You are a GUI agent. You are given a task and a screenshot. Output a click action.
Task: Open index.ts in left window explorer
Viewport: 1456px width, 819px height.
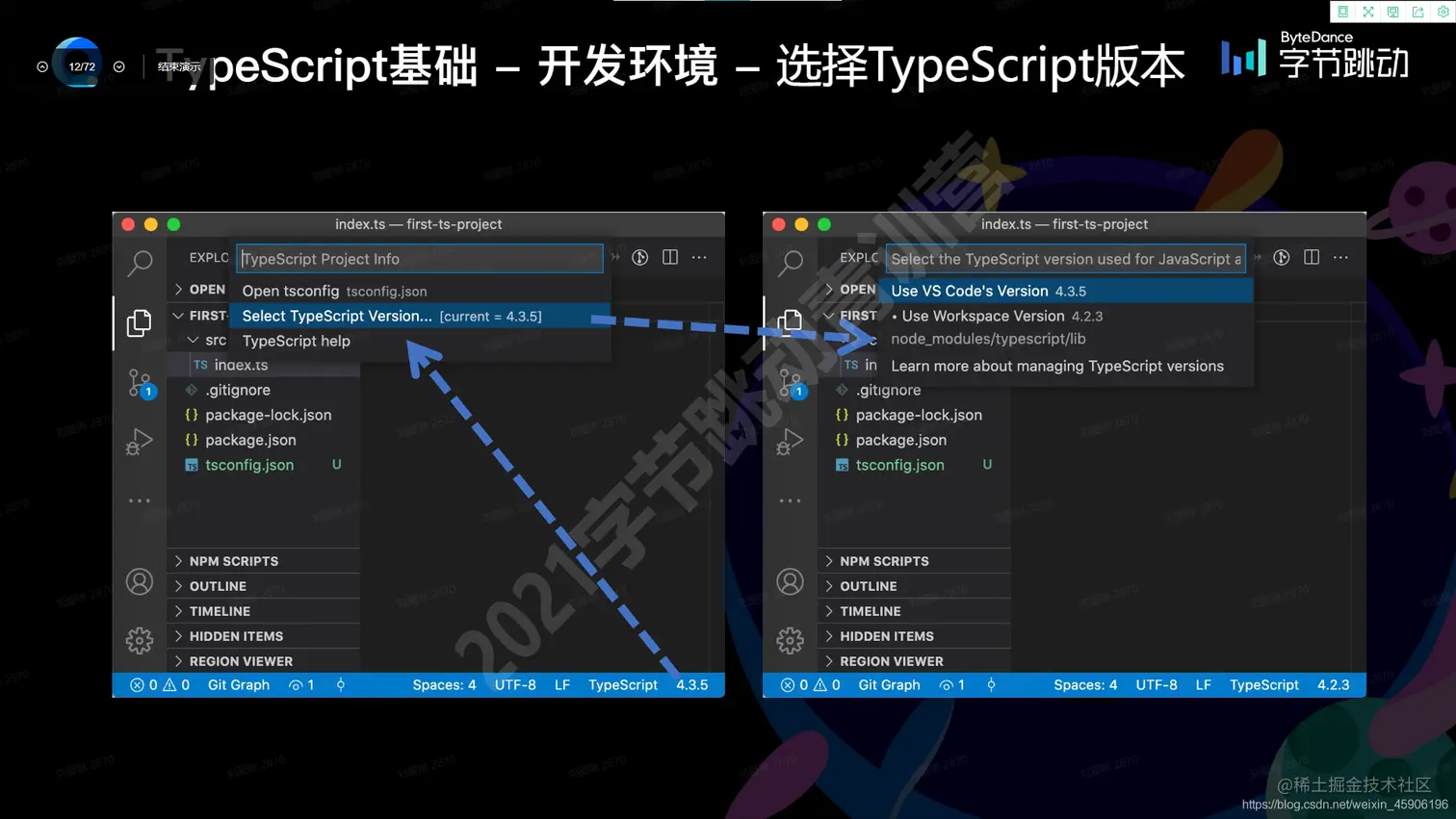point(264,365)
